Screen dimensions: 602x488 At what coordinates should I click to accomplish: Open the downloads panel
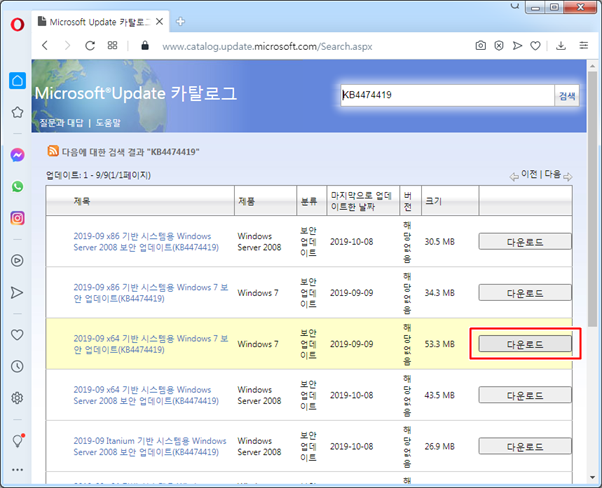point(561,46)
